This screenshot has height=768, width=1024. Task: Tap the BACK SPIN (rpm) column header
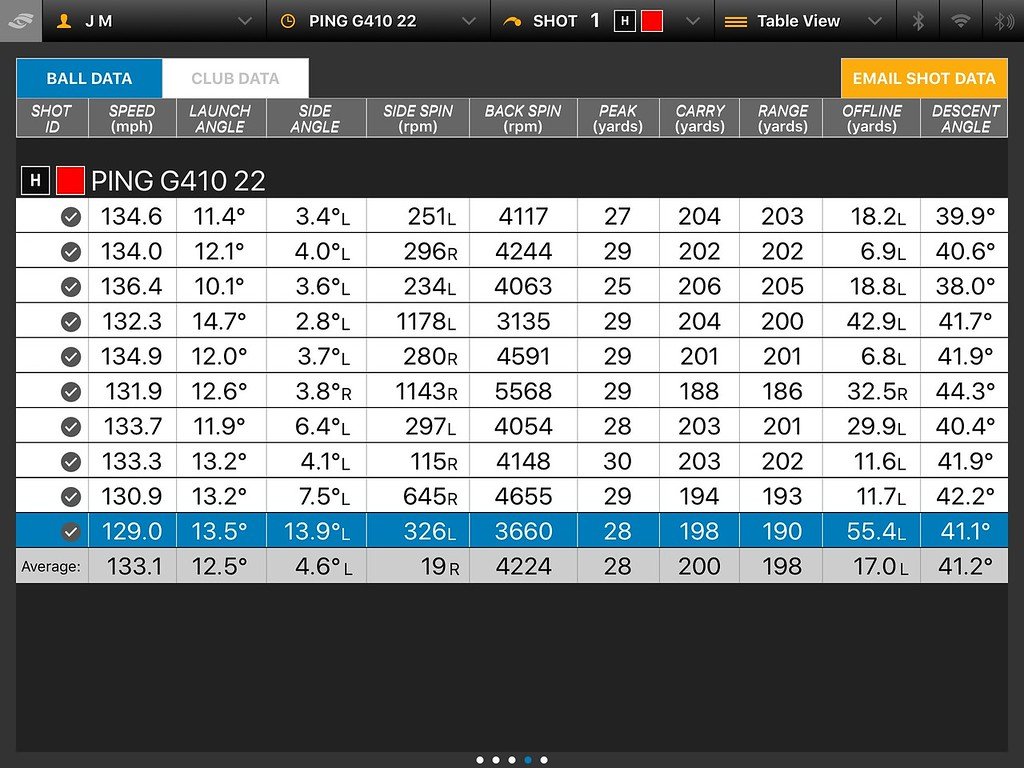[x=523, y=118]
